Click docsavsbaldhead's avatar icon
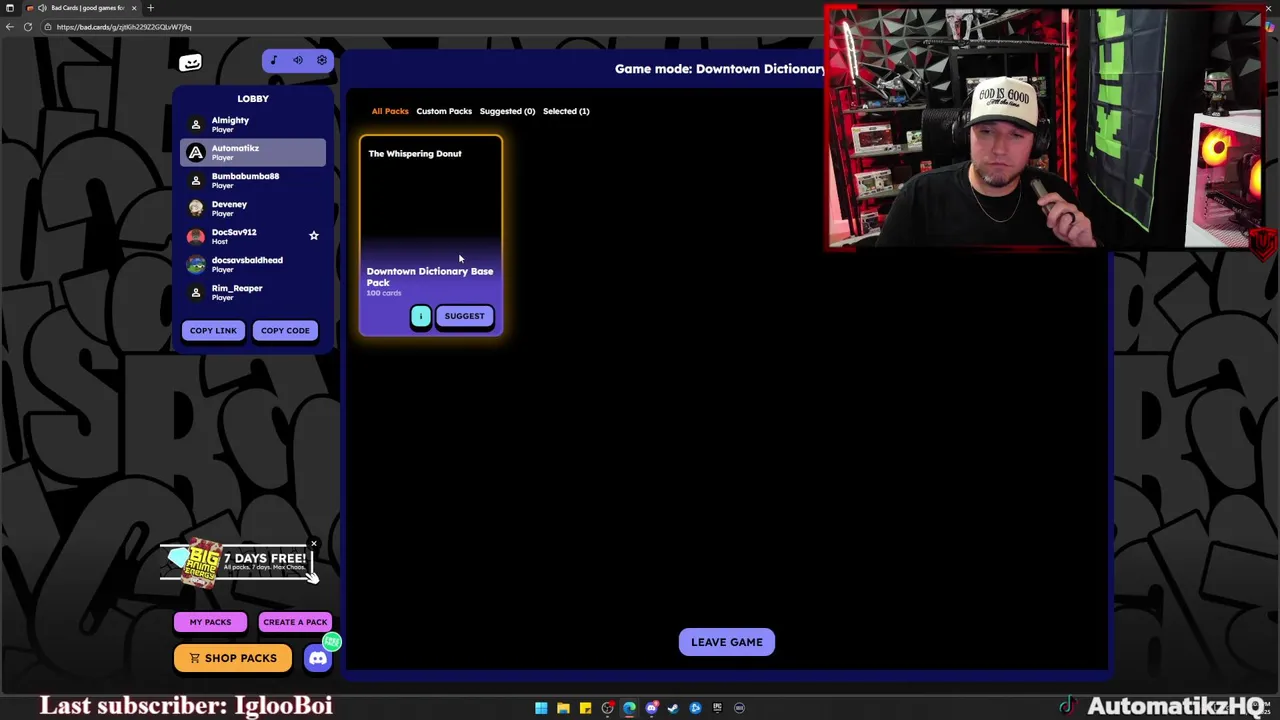Viewport: 1280px width, 720px height. [x=196, y=265]
